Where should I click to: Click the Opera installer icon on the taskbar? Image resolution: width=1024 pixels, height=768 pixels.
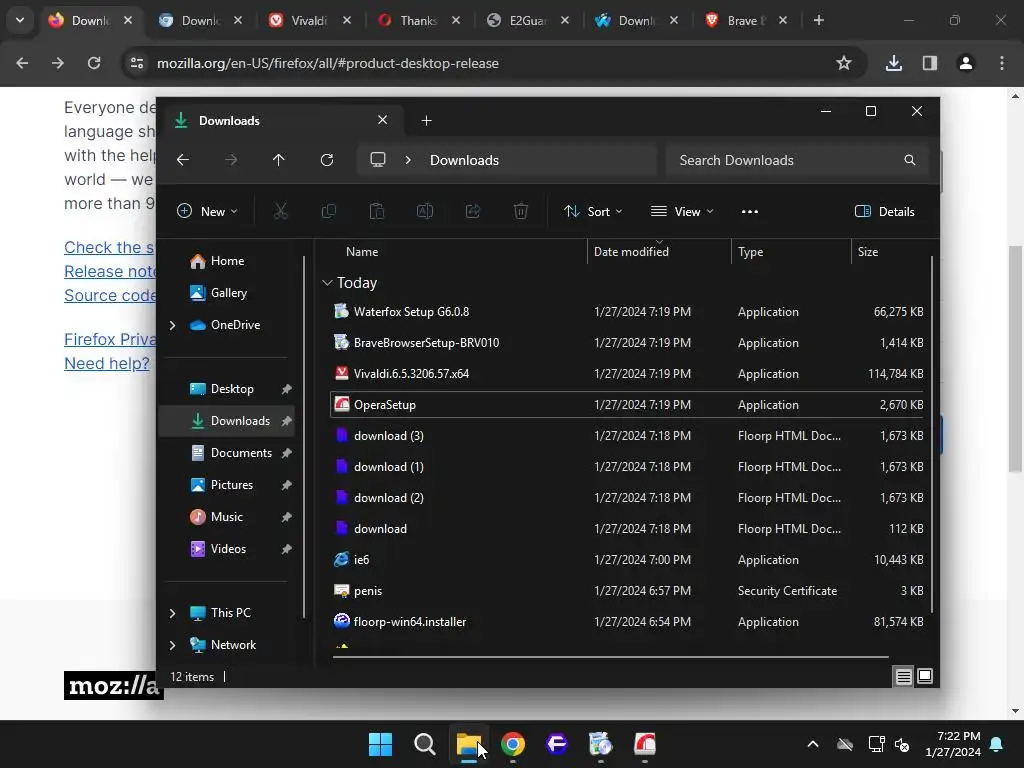[645, 744]
